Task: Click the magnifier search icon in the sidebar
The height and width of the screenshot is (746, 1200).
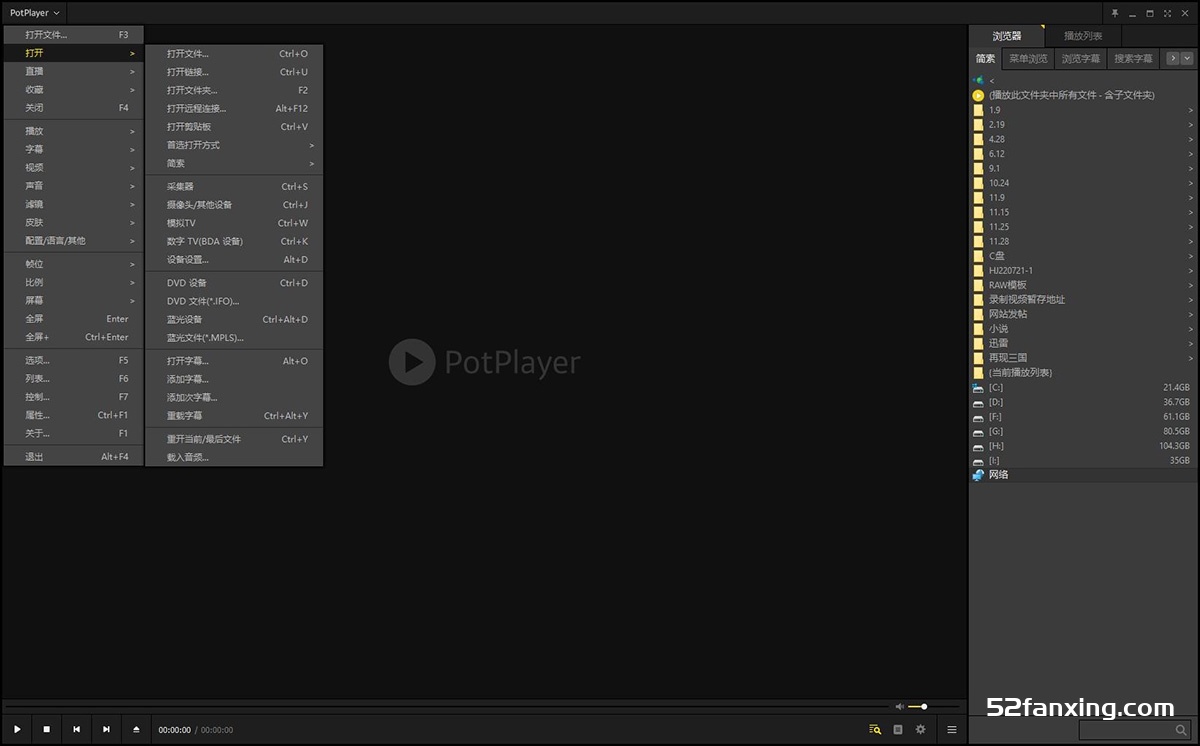Action: point(1181,731)
